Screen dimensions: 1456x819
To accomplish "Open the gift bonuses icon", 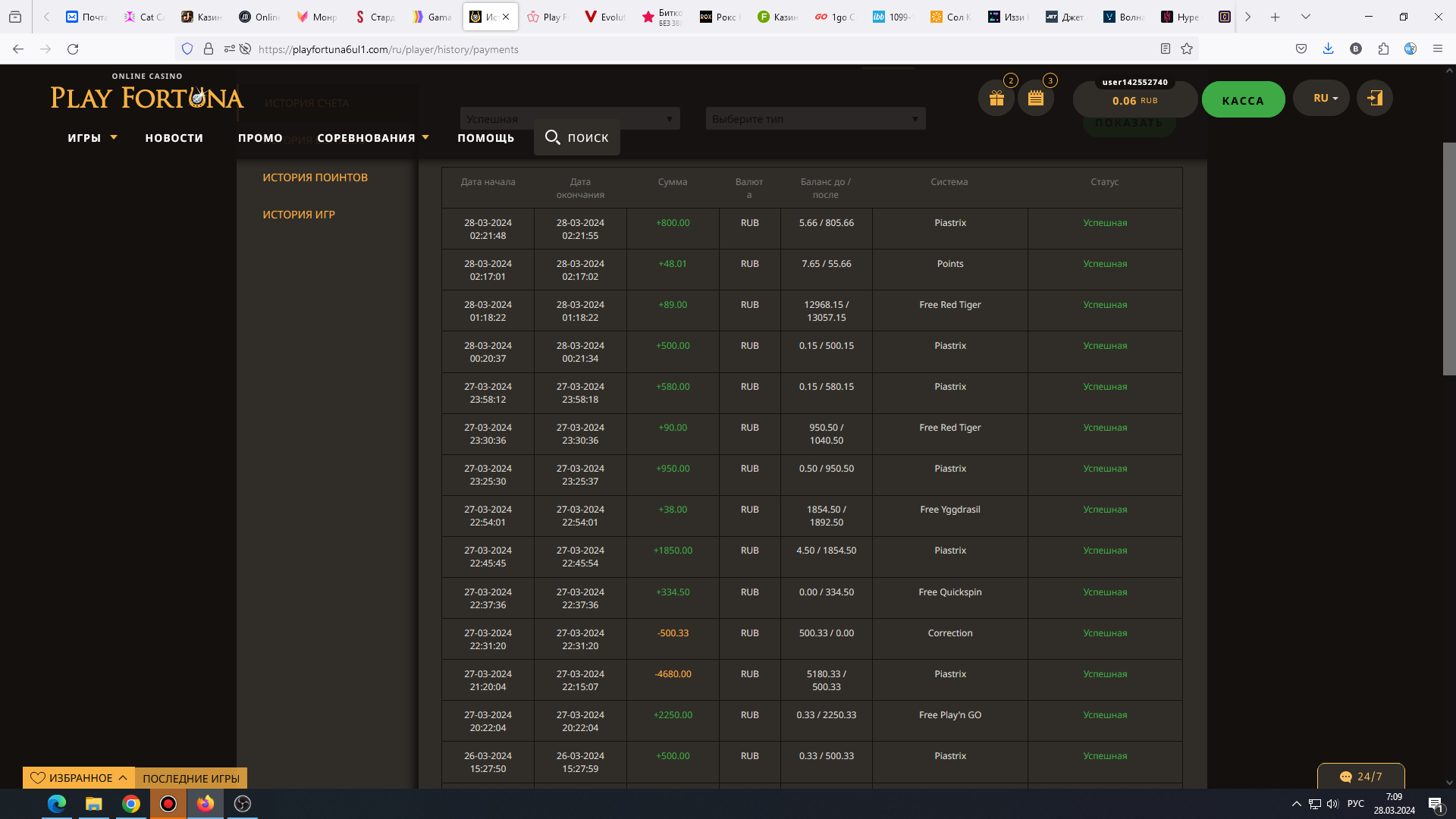I will point(996,99).
